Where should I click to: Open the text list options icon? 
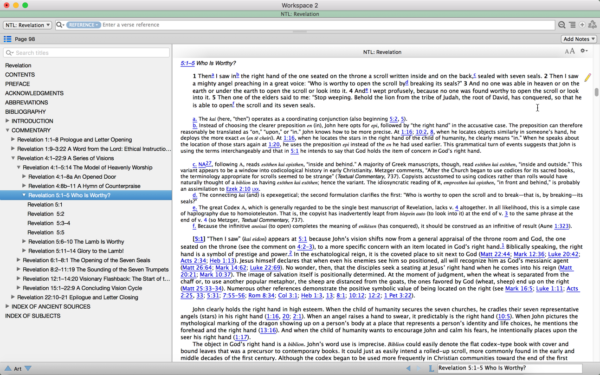click(x=572, y=25)
